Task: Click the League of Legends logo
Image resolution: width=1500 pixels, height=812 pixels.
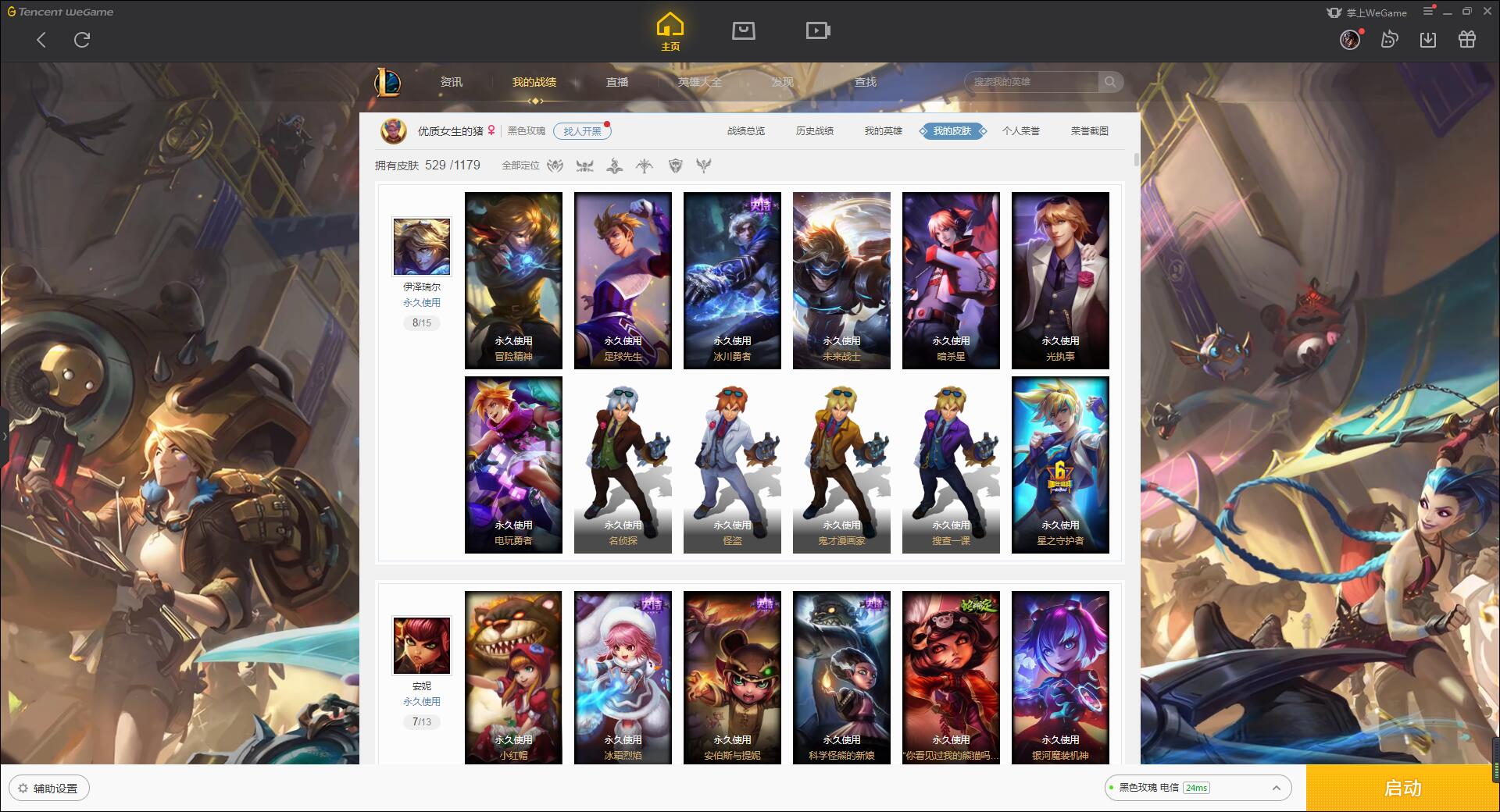Action: coord(387,82)
